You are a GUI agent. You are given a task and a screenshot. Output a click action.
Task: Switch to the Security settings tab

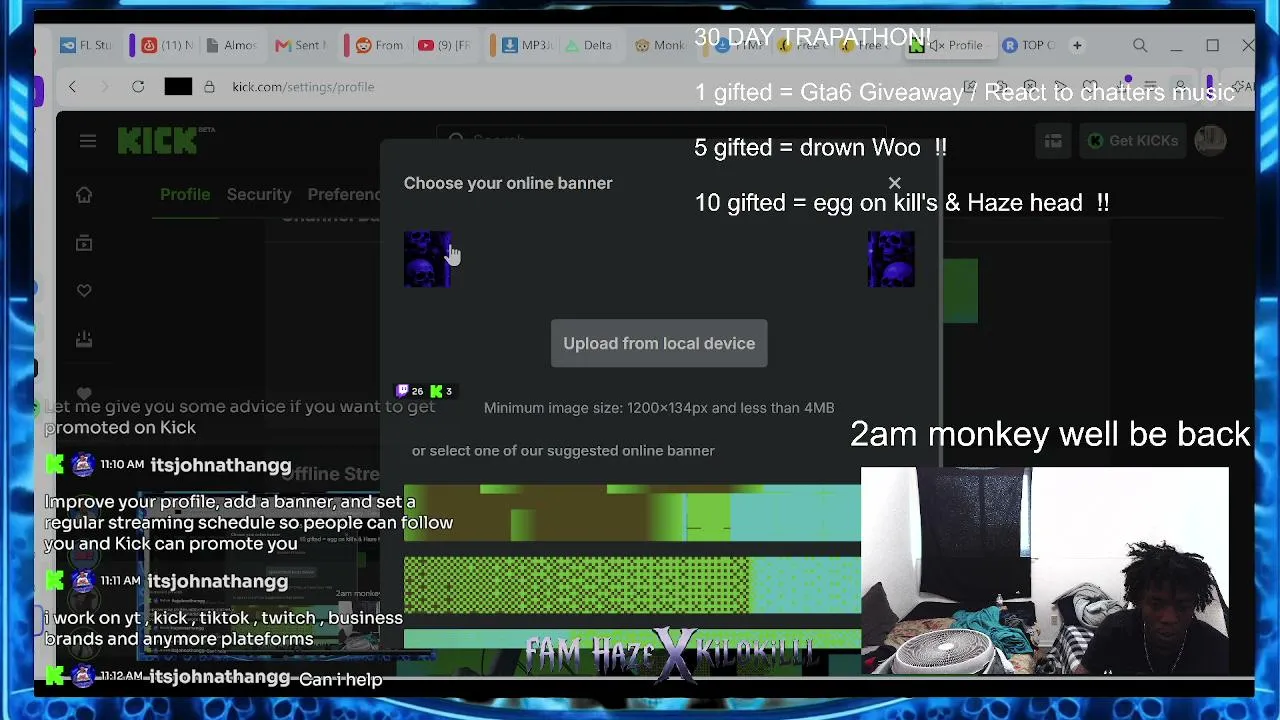click(259, 194)
